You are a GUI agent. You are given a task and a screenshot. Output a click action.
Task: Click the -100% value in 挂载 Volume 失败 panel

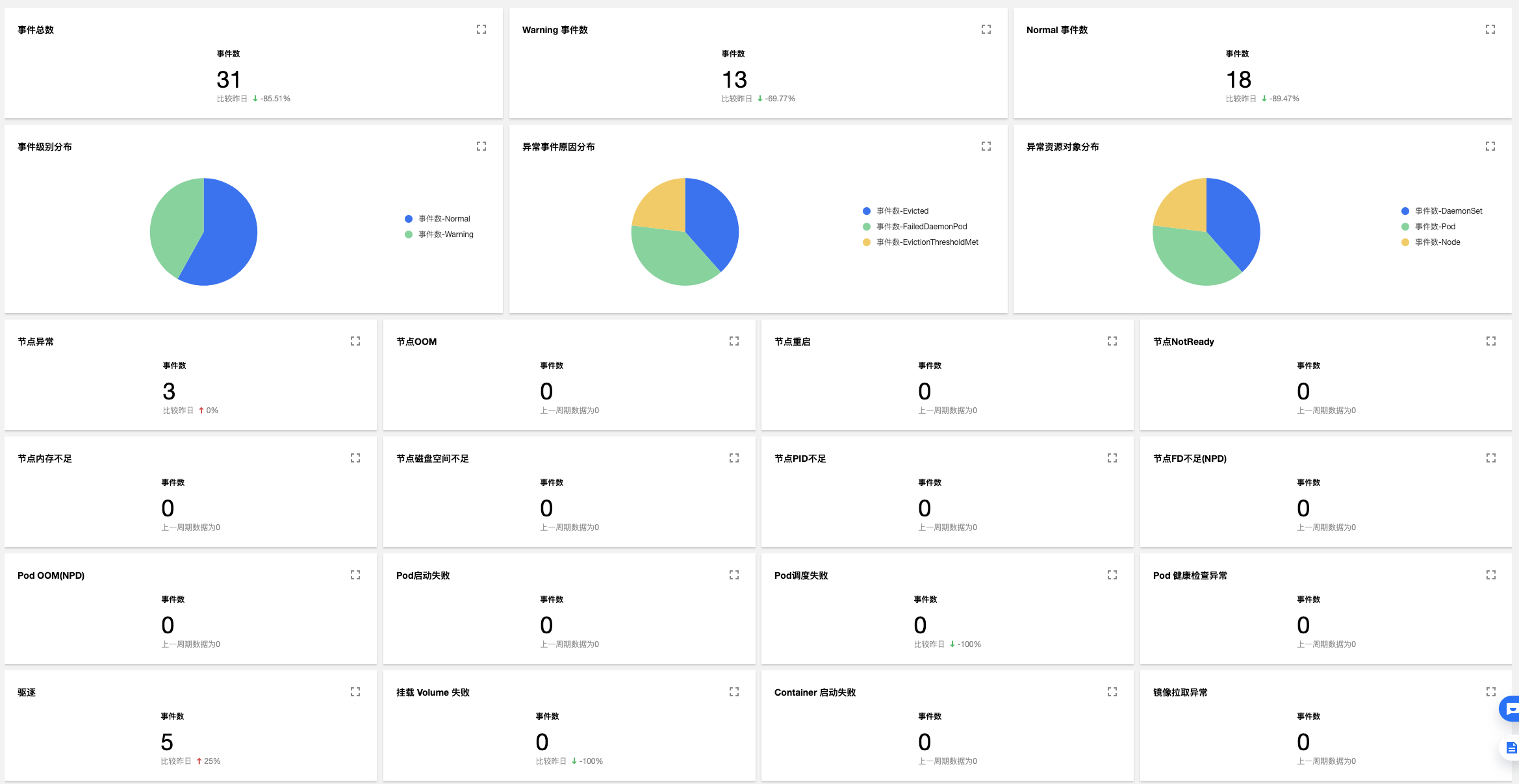(x=591, y=761)
